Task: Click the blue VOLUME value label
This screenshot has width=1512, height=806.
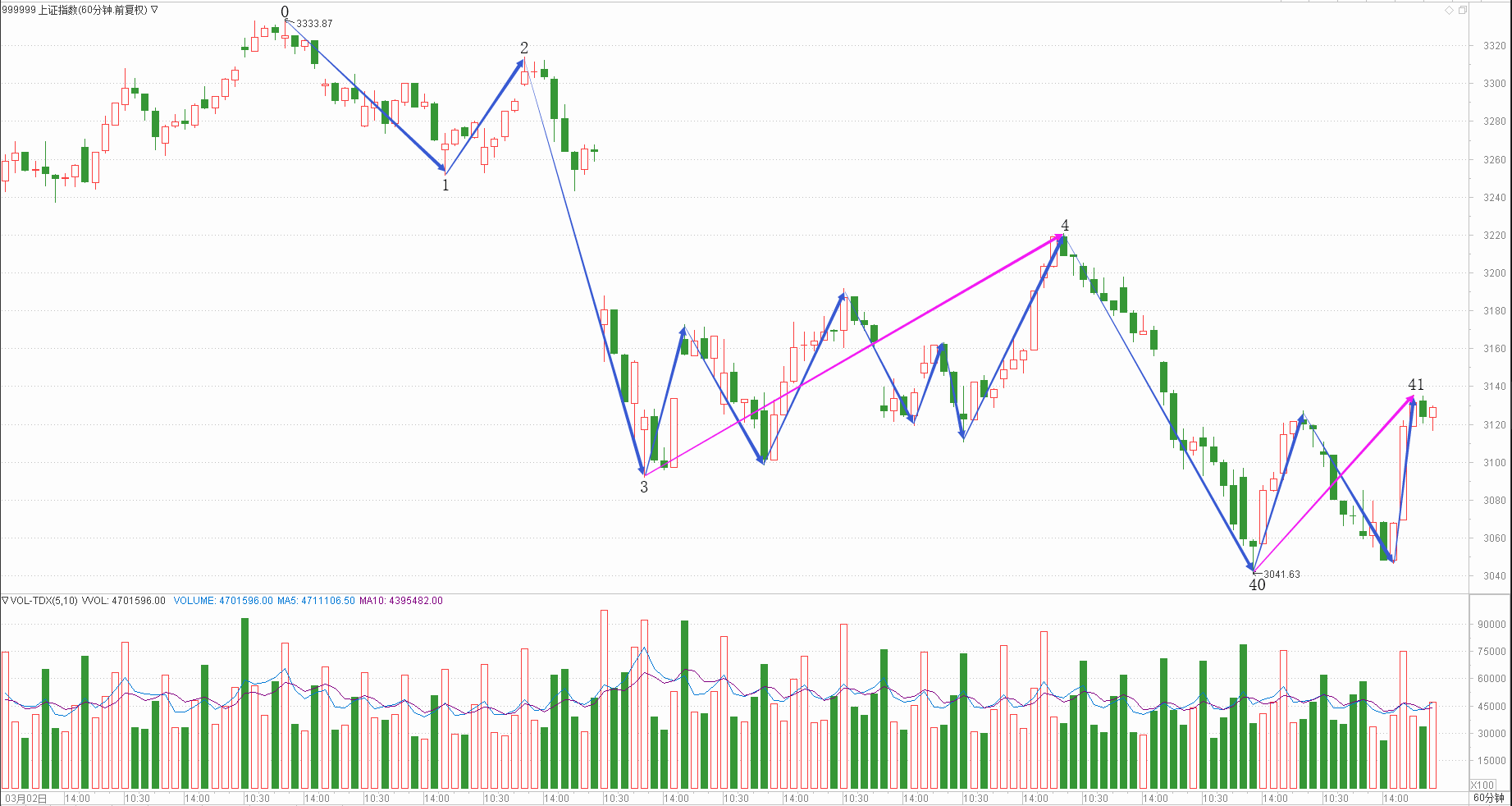Action: (223, 601)
